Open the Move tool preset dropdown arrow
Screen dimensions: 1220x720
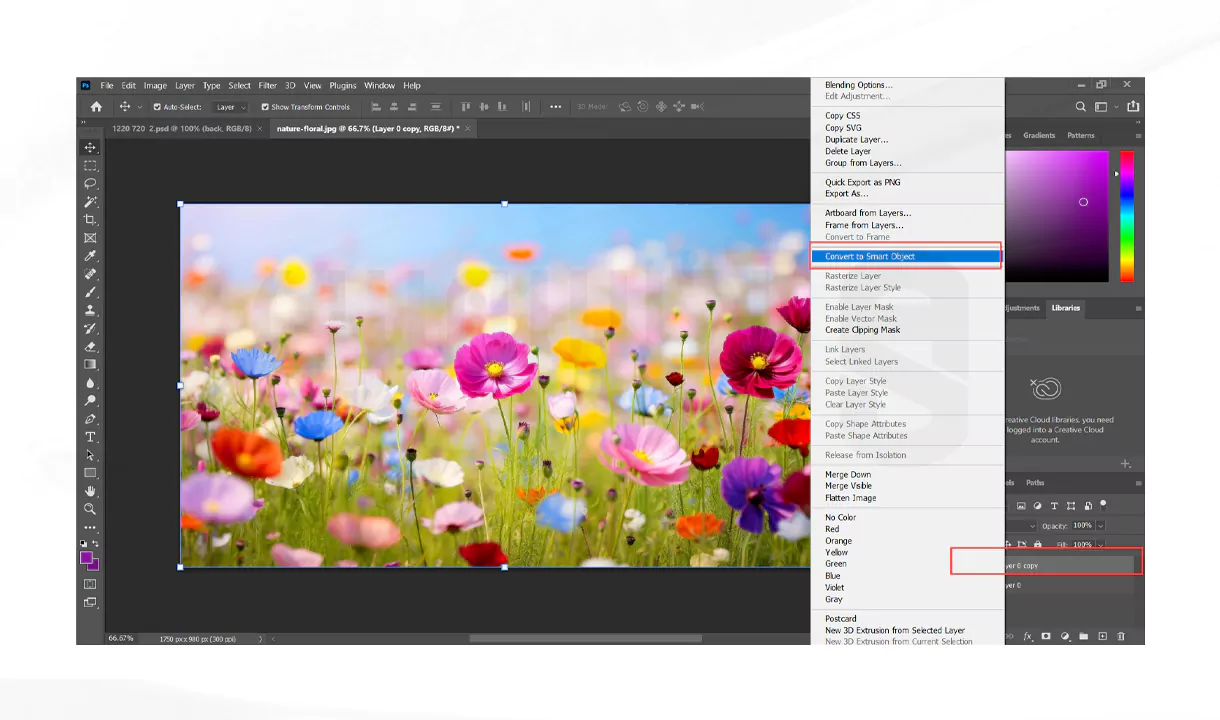coord(140,107)
